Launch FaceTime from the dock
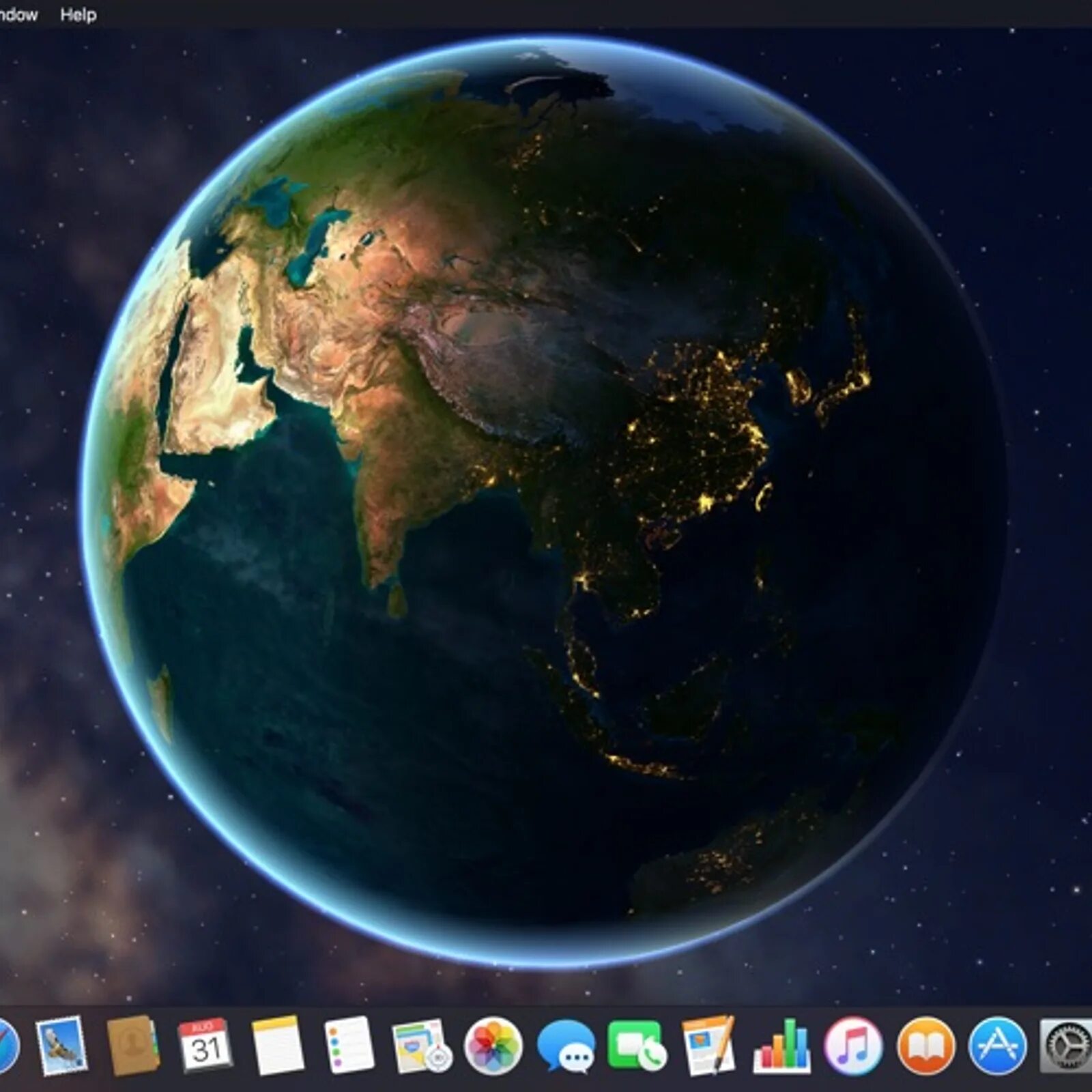Image resolution: width=1092 pixels, height=1092 pixels. [637, 1046]
